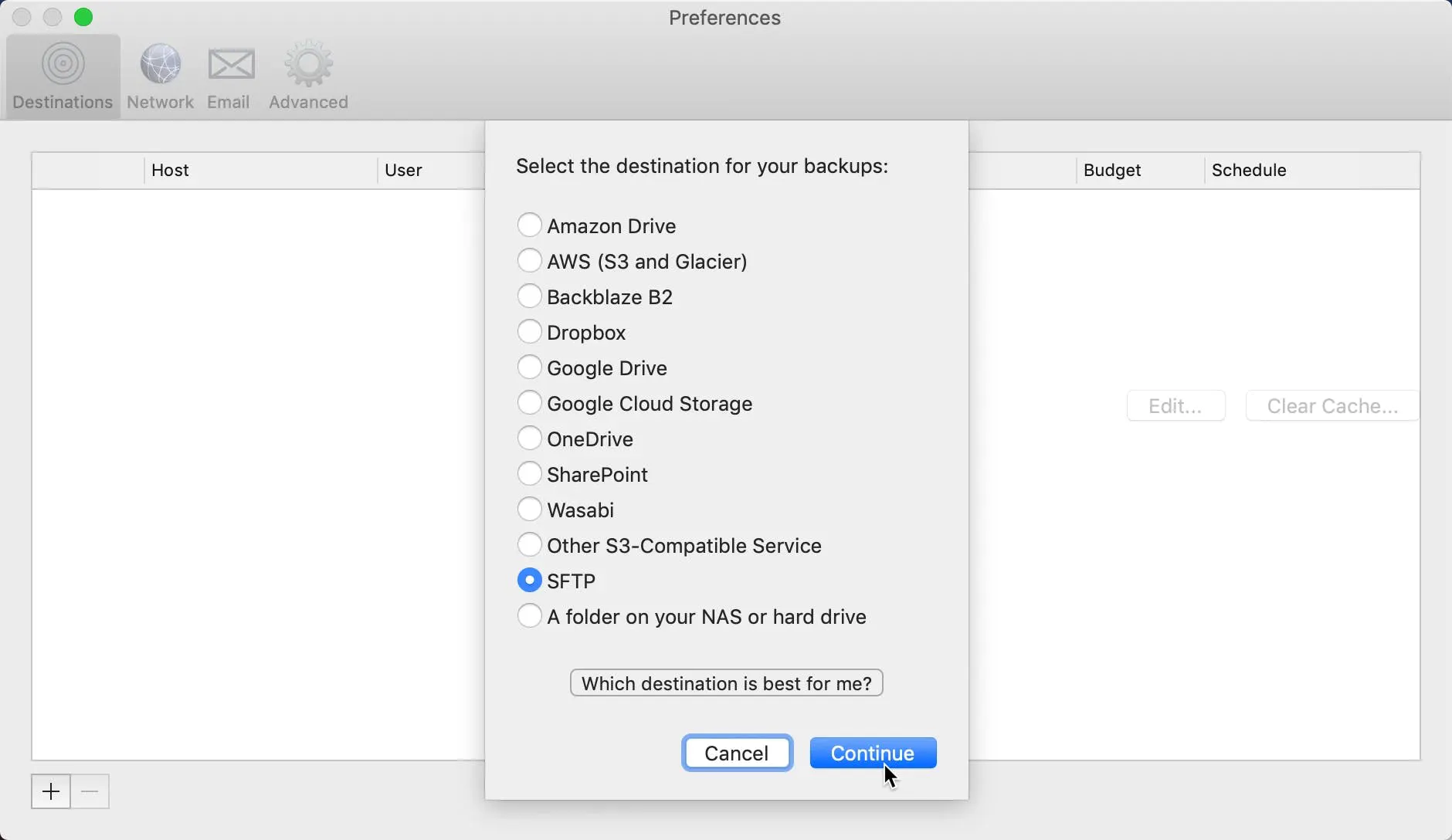Click Continue to proceed with SFTP

873,753
